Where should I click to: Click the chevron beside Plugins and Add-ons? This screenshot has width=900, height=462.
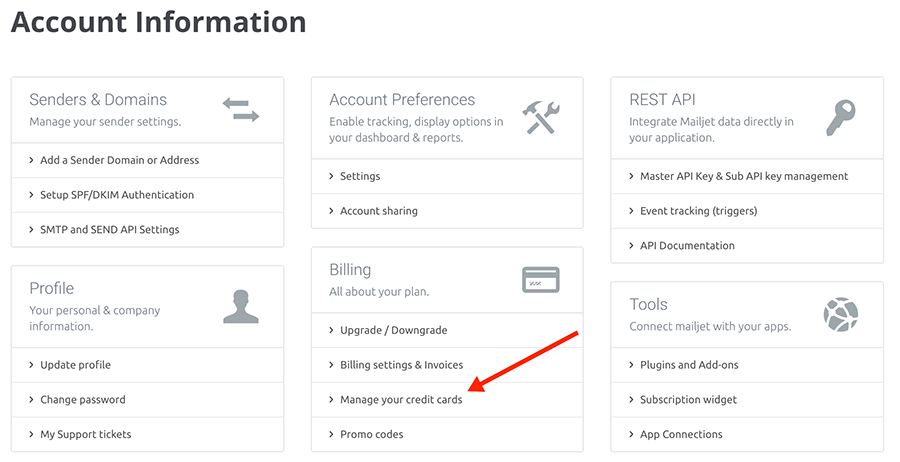coord(631,365)
